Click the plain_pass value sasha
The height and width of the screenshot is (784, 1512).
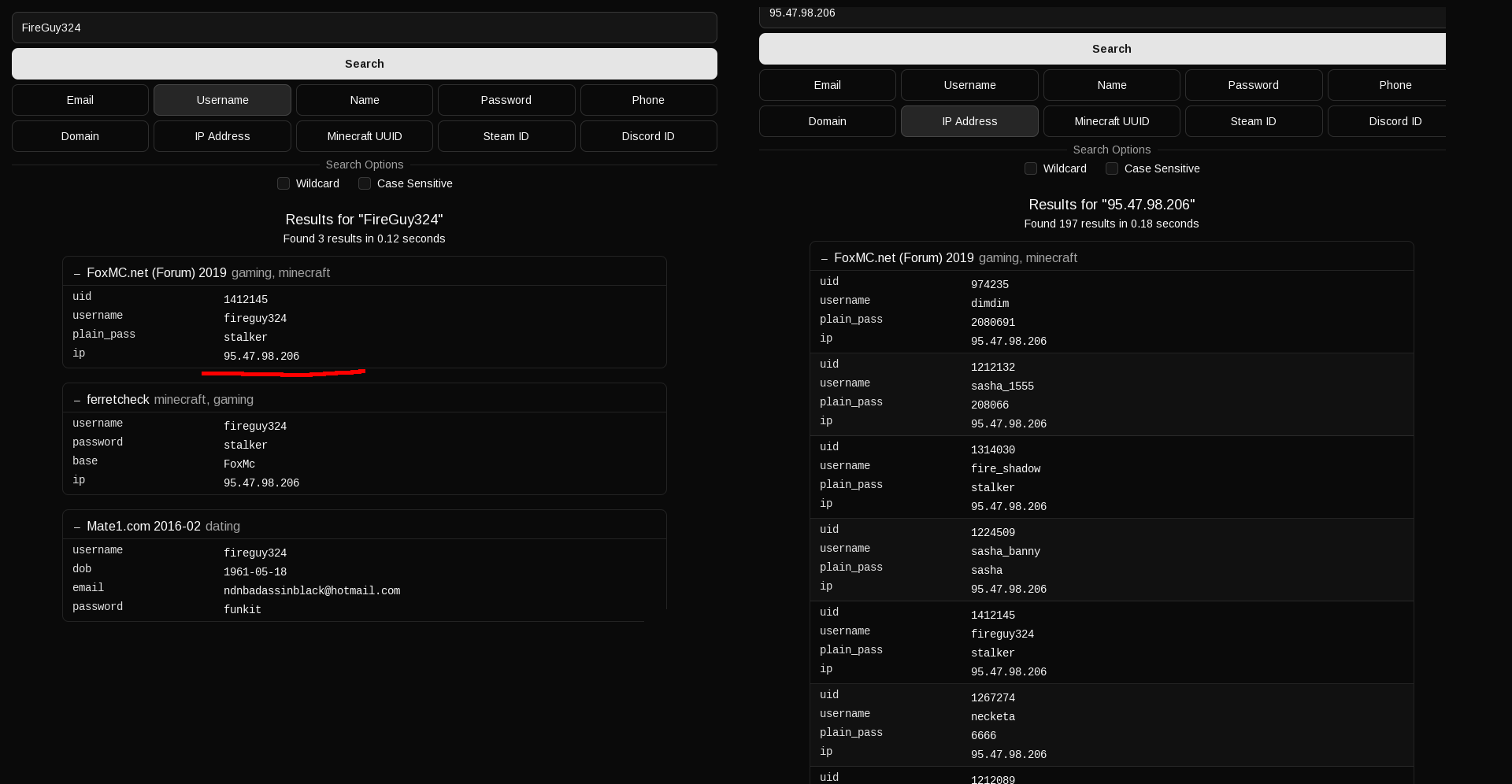(987, 571)
